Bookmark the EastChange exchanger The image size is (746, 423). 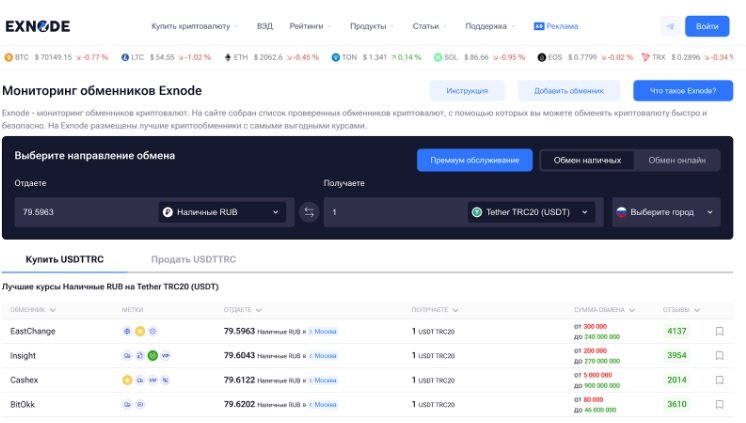(x=719, y=331)
